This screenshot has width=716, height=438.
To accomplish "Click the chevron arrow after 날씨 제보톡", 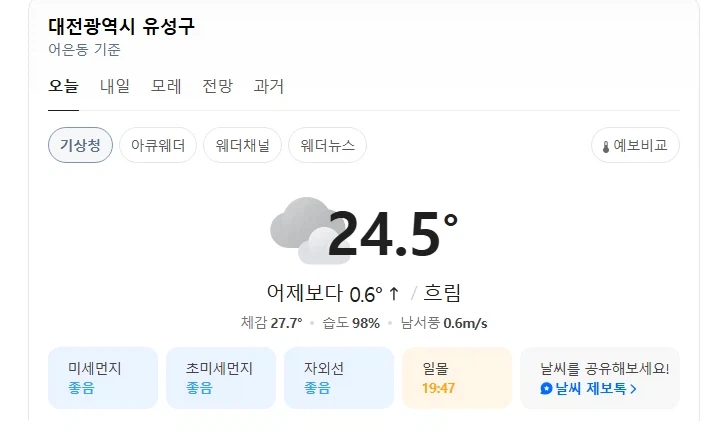I will (x=633, y=389).
